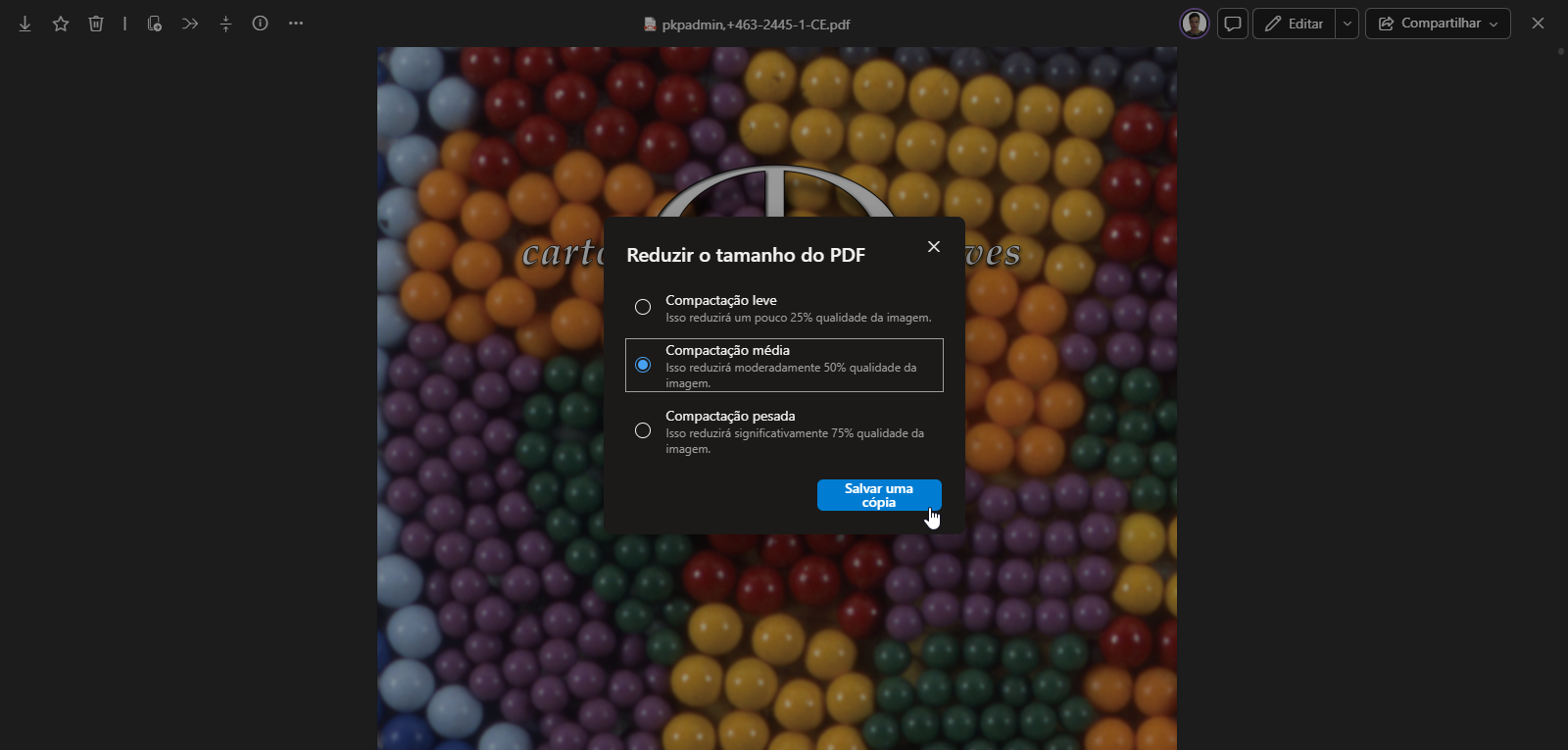Click the user profile avatar
1568x750 pixels.
click(1194, 24)
